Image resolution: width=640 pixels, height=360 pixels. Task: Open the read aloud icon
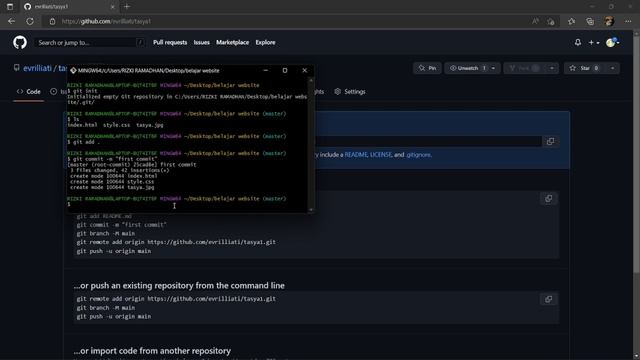(535, 21)
